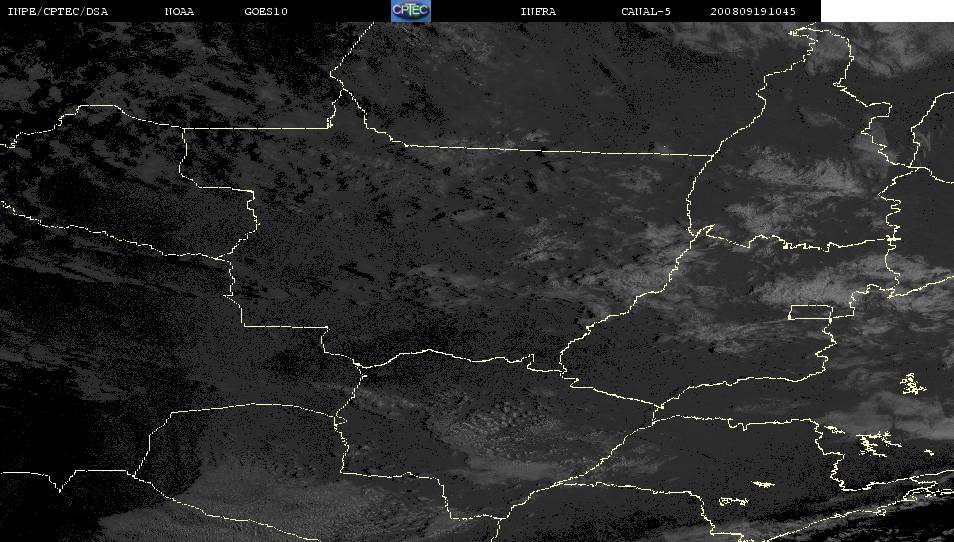Click the GOES10 satellite label

click(x=266, y=12)
